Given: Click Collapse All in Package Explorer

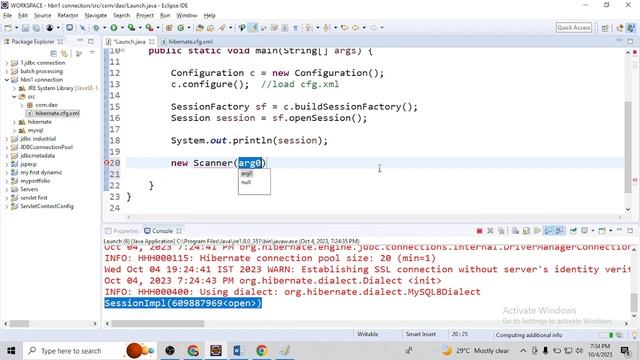Looking at the screenshot, I should (x=53, y=53).
